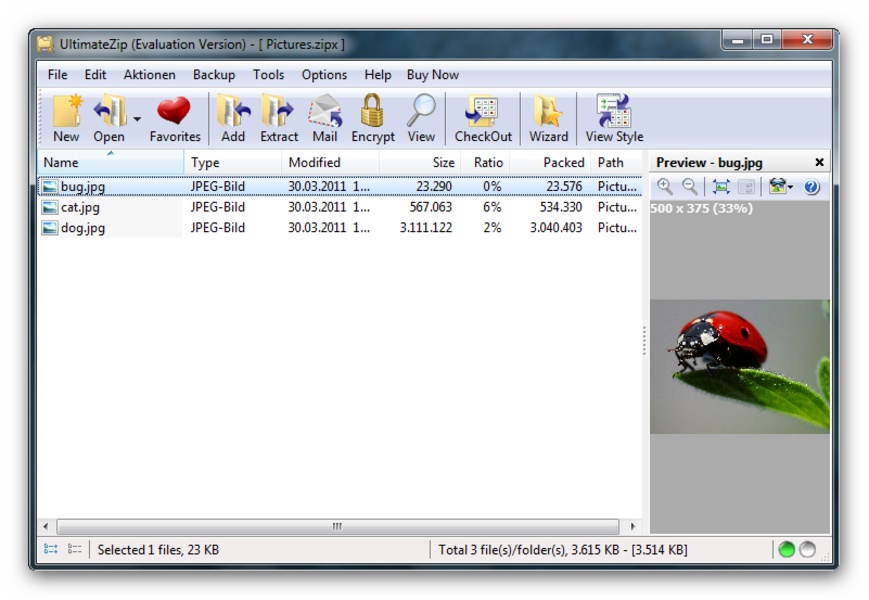Select the dog.jpg file row
This screenshot has width=869, height=600.
(x=82, y=228)
